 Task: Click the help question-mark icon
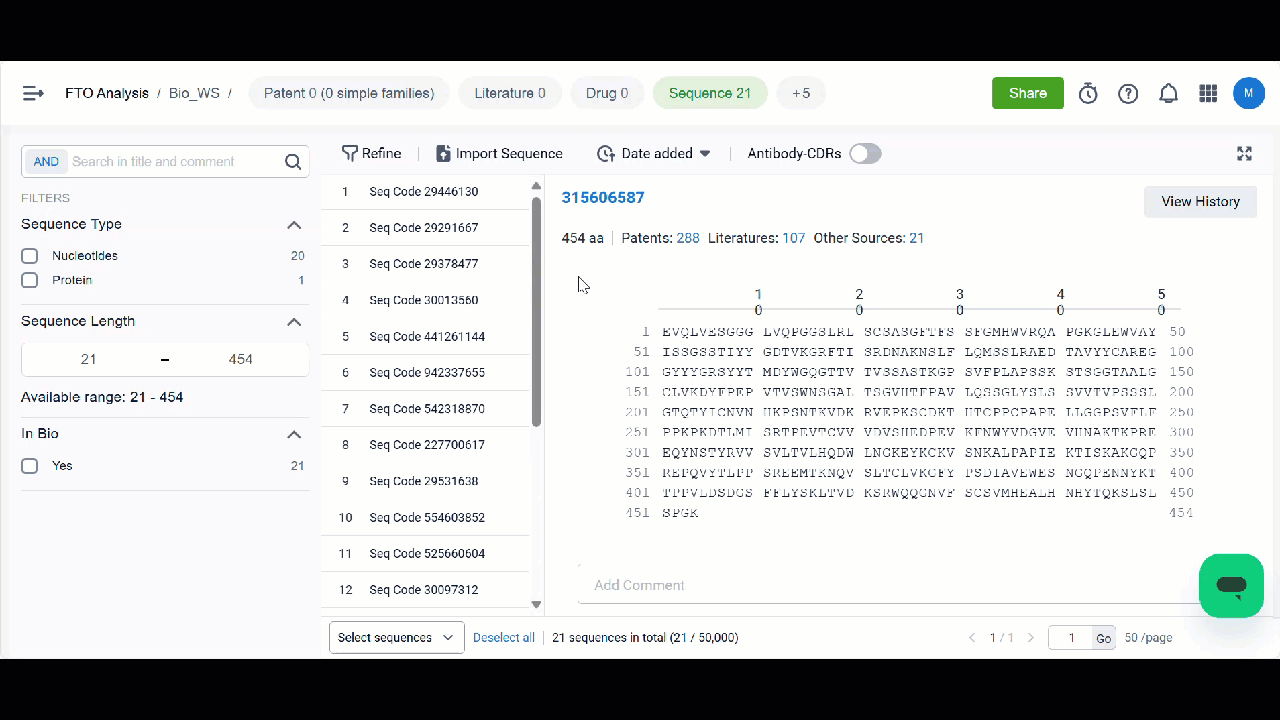coord(1128,92)
